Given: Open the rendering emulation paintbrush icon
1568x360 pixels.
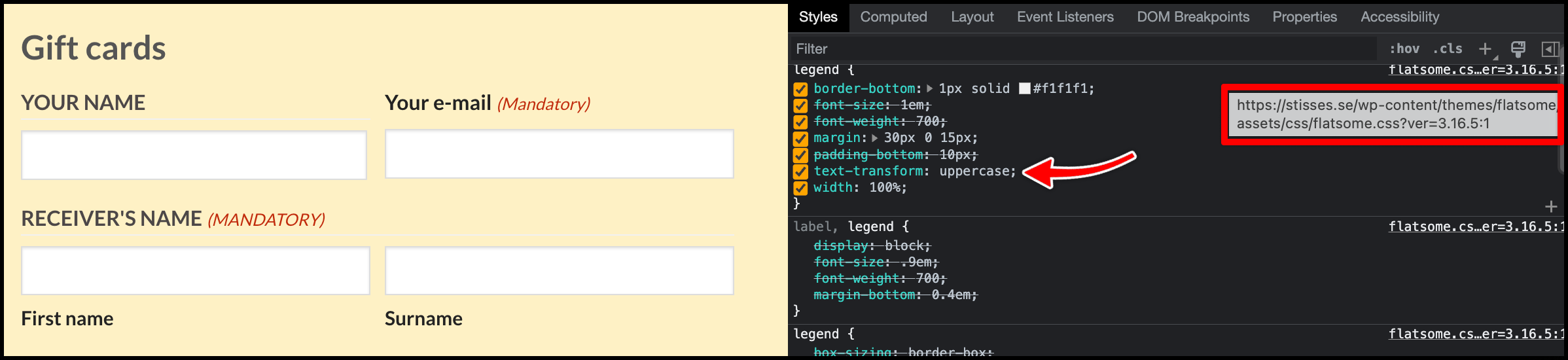Looking at the screenshot, I should pos(1518,49).
